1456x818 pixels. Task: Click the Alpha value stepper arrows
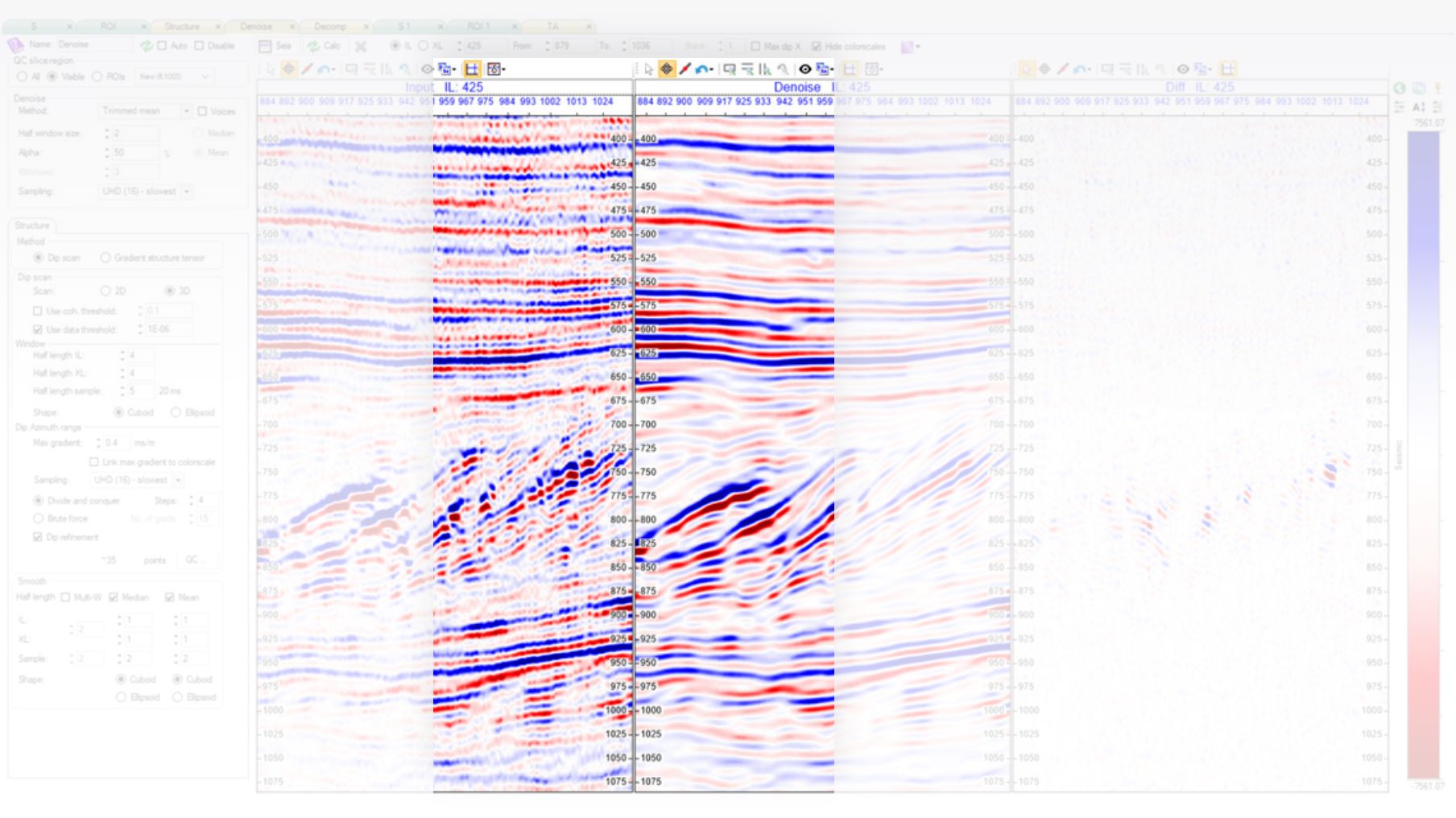pos(107,152)
